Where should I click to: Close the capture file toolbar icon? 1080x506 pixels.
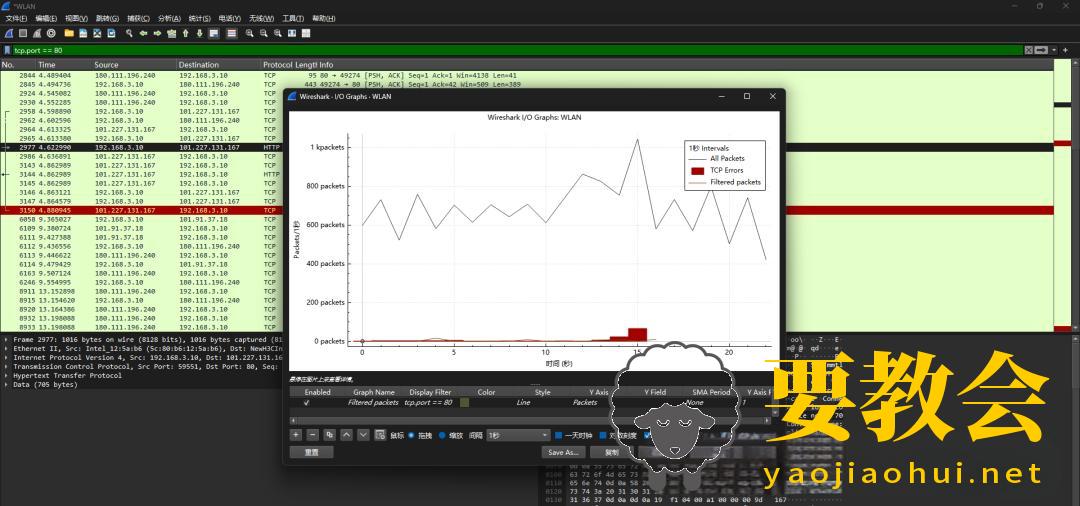97,33
